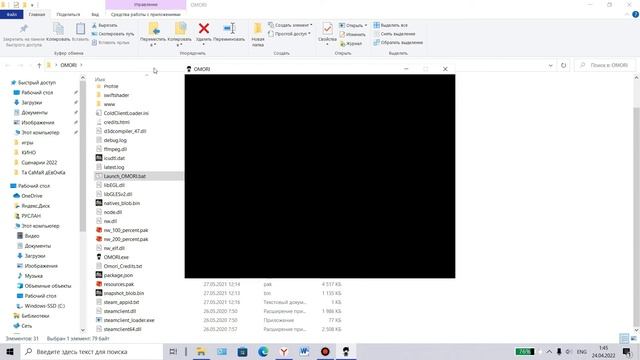The width and height of the screenshot is (640, 360).
Task: Switch to the Поделиться ribbon tab
Action: tap(68, 15)
